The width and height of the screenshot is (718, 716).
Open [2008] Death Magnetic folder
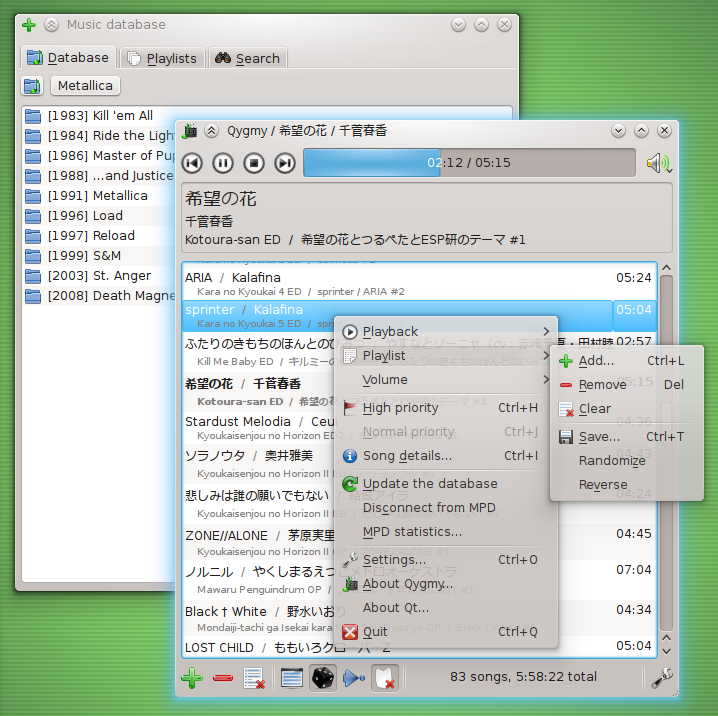click(100, 296)
